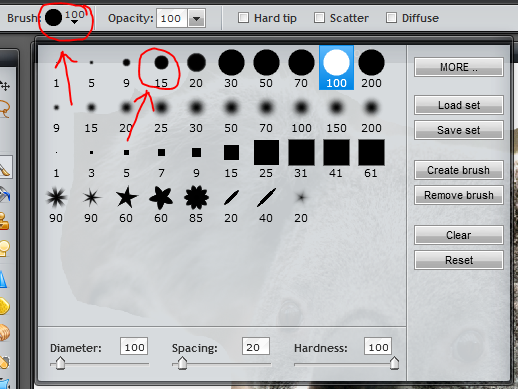Select the Move tool in left toolbar
This screenshot has height=389, width=518.
[x=5, y=86]
